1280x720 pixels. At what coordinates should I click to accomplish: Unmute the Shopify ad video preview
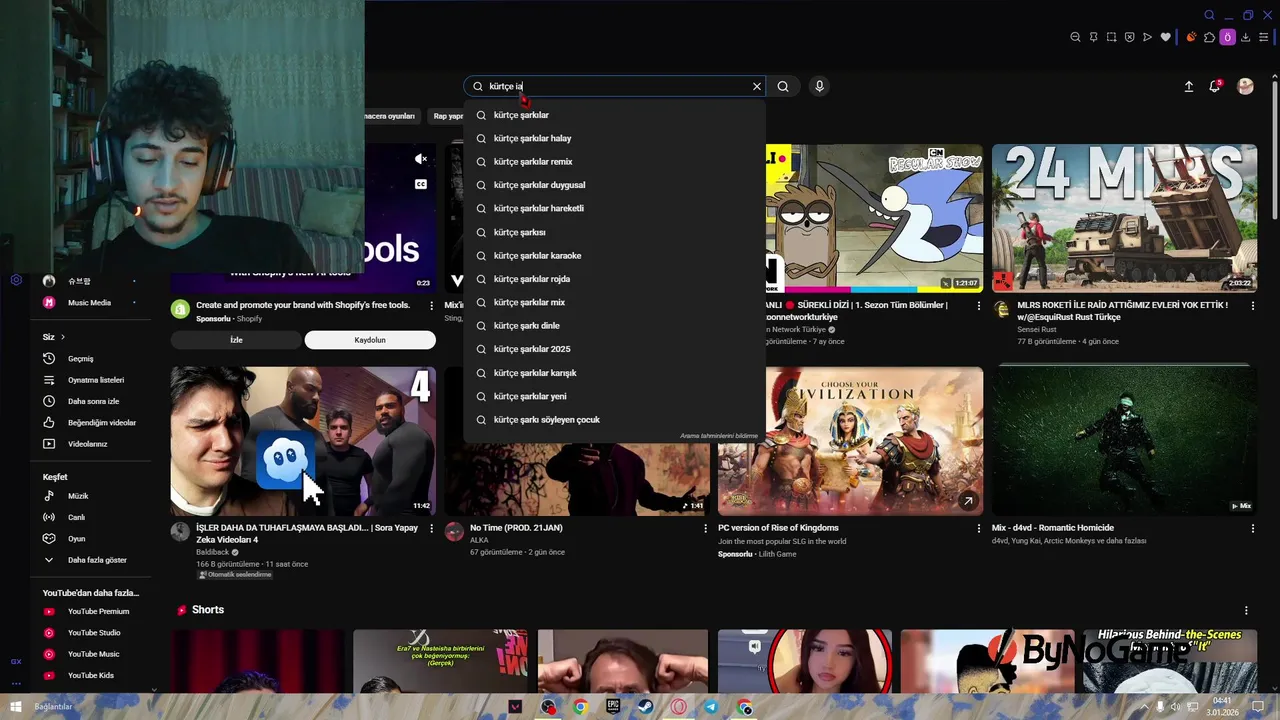point(421,159)
